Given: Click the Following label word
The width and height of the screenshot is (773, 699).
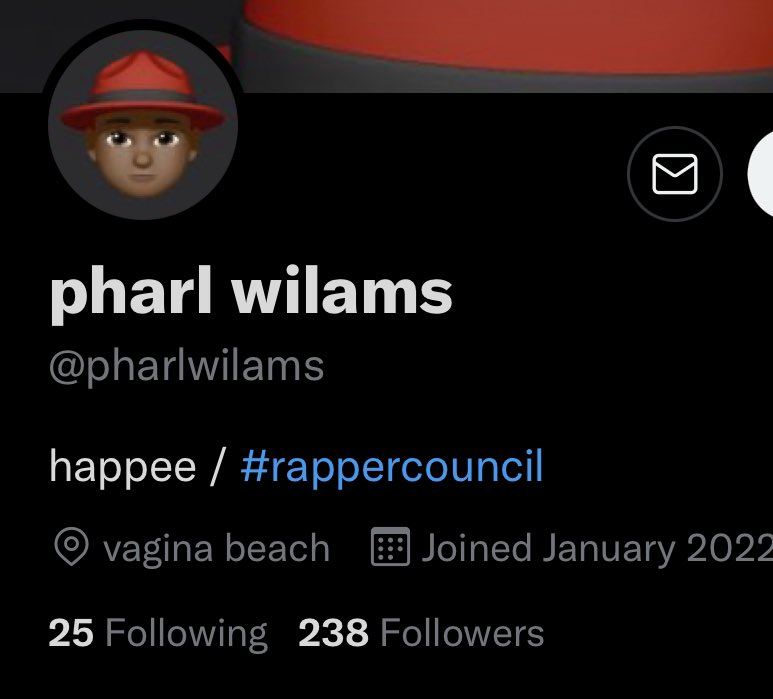Looking at the screenshot, I should (x=186, y=635).
